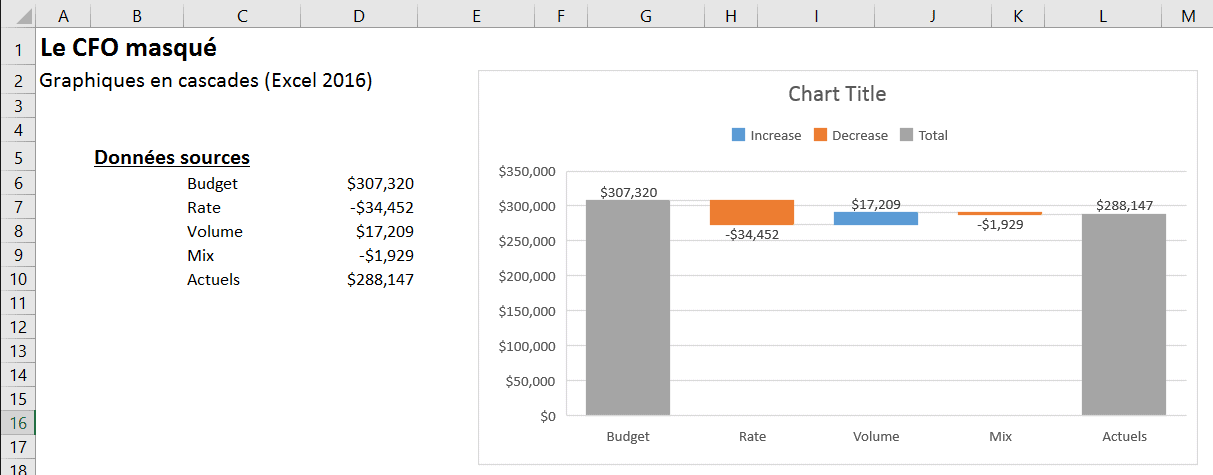Screen dimensions: 1213x475
Task: Select the gray Budget bar in the chart
Action: pos(628,308)
